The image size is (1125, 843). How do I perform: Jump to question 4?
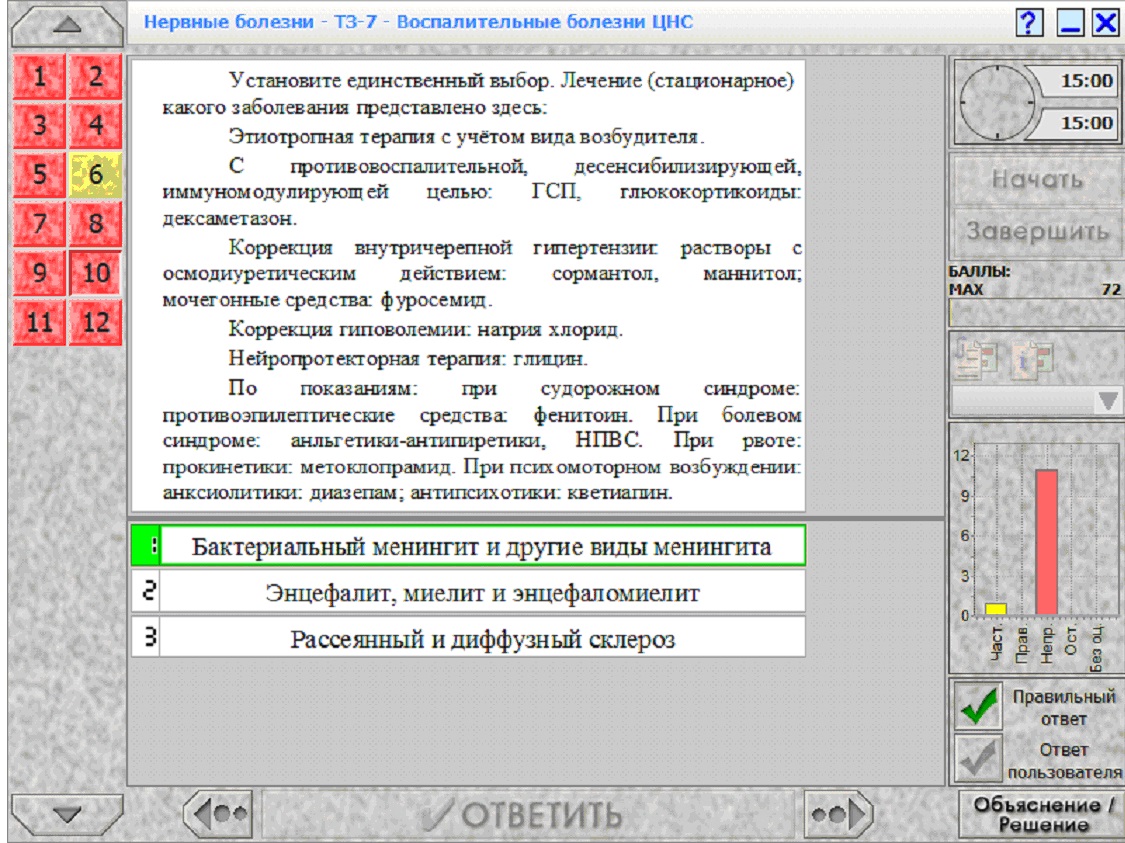(95, 126)
